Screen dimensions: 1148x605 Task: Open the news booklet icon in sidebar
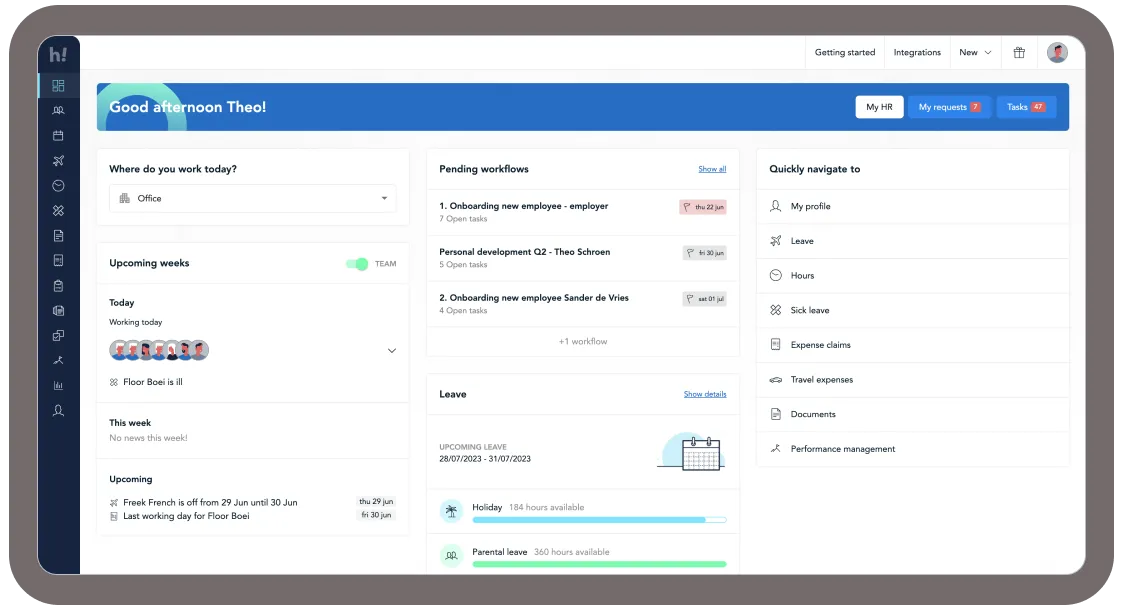click(x=59, y=311)
